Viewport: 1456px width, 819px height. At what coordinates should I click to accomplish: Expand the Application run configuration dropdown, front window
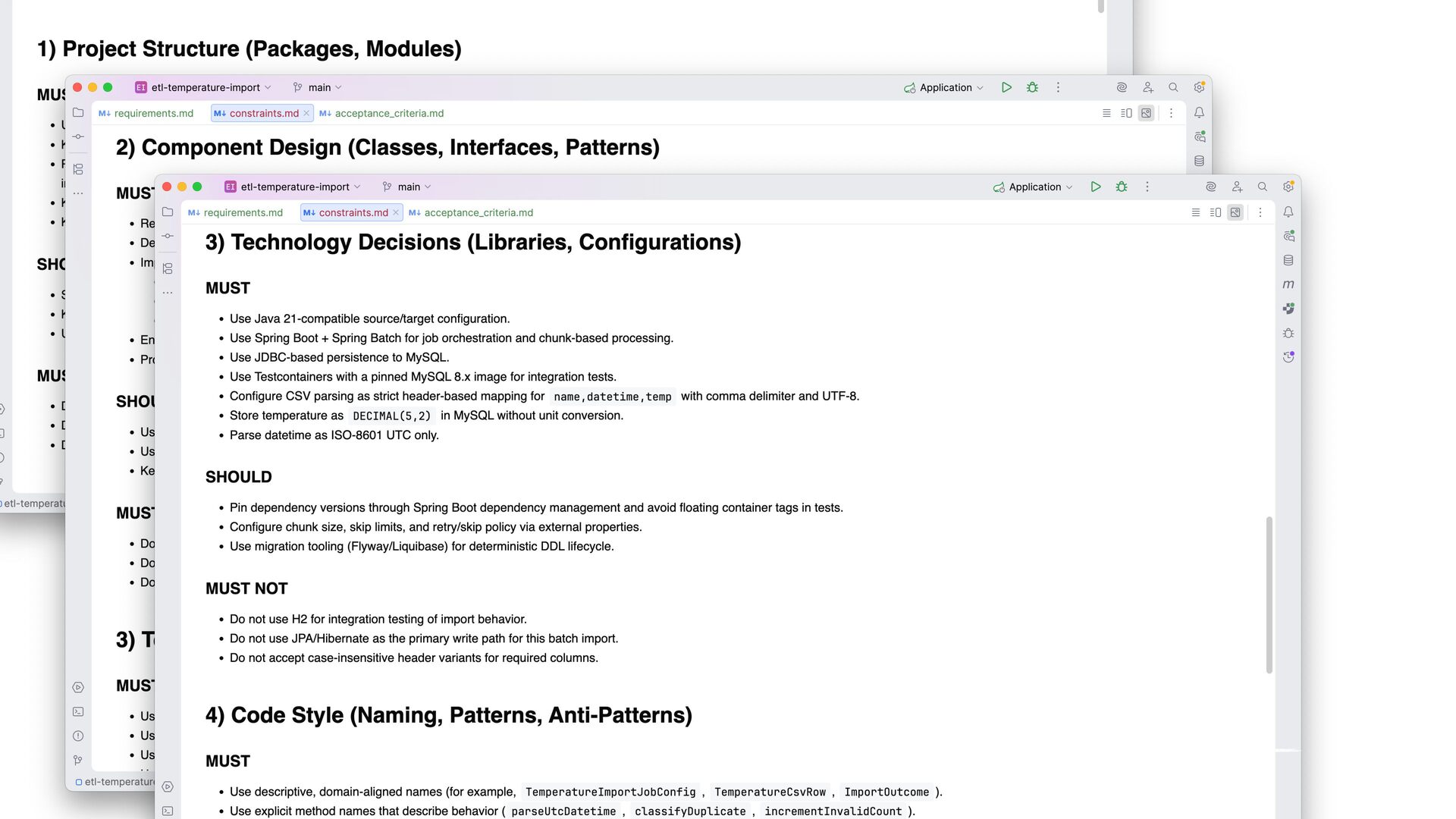pyautogui.click(x=1034, y=187)
